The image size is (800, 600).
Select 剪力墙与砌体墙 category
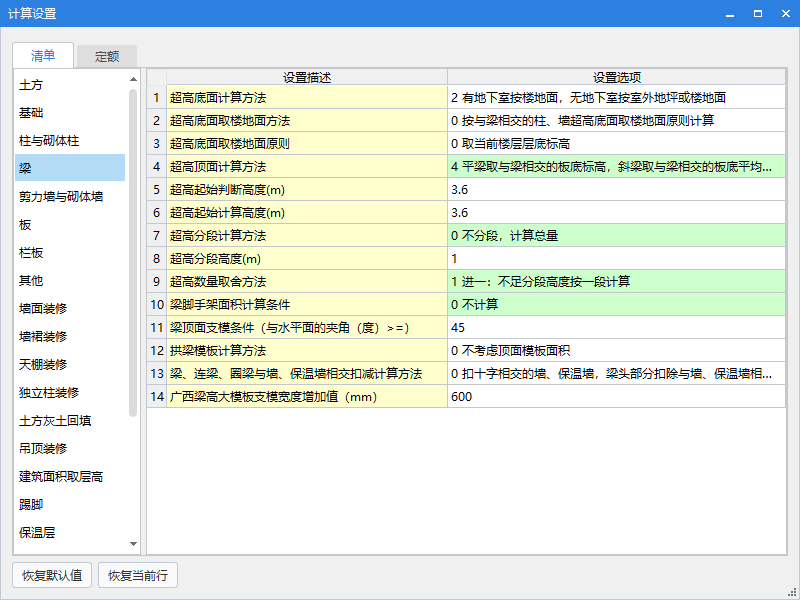[70, 196]
